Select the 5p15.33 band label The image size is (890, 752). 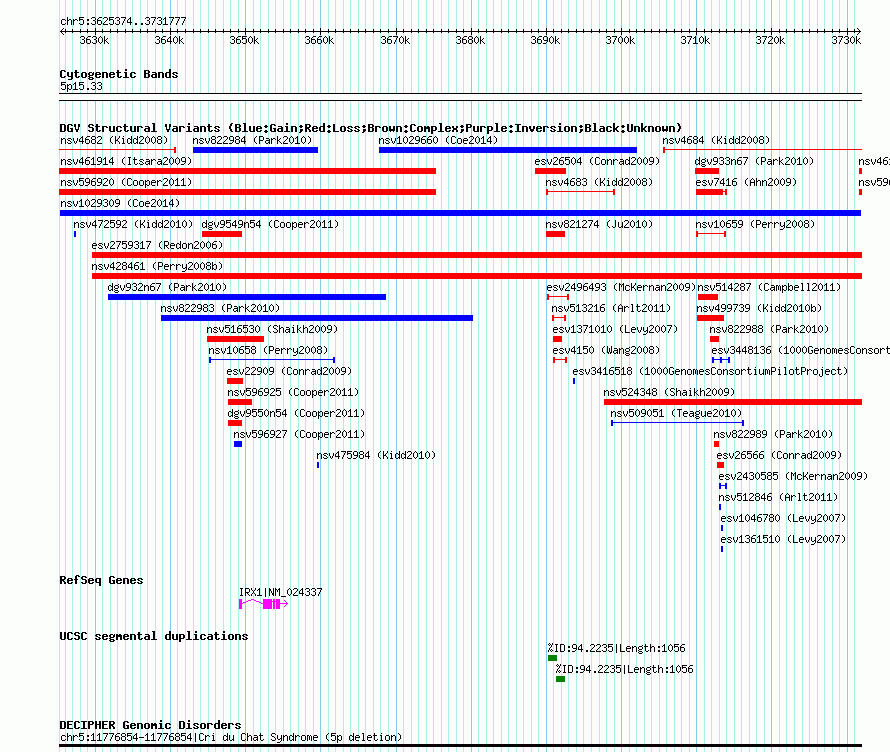click(x=82, y=86)
